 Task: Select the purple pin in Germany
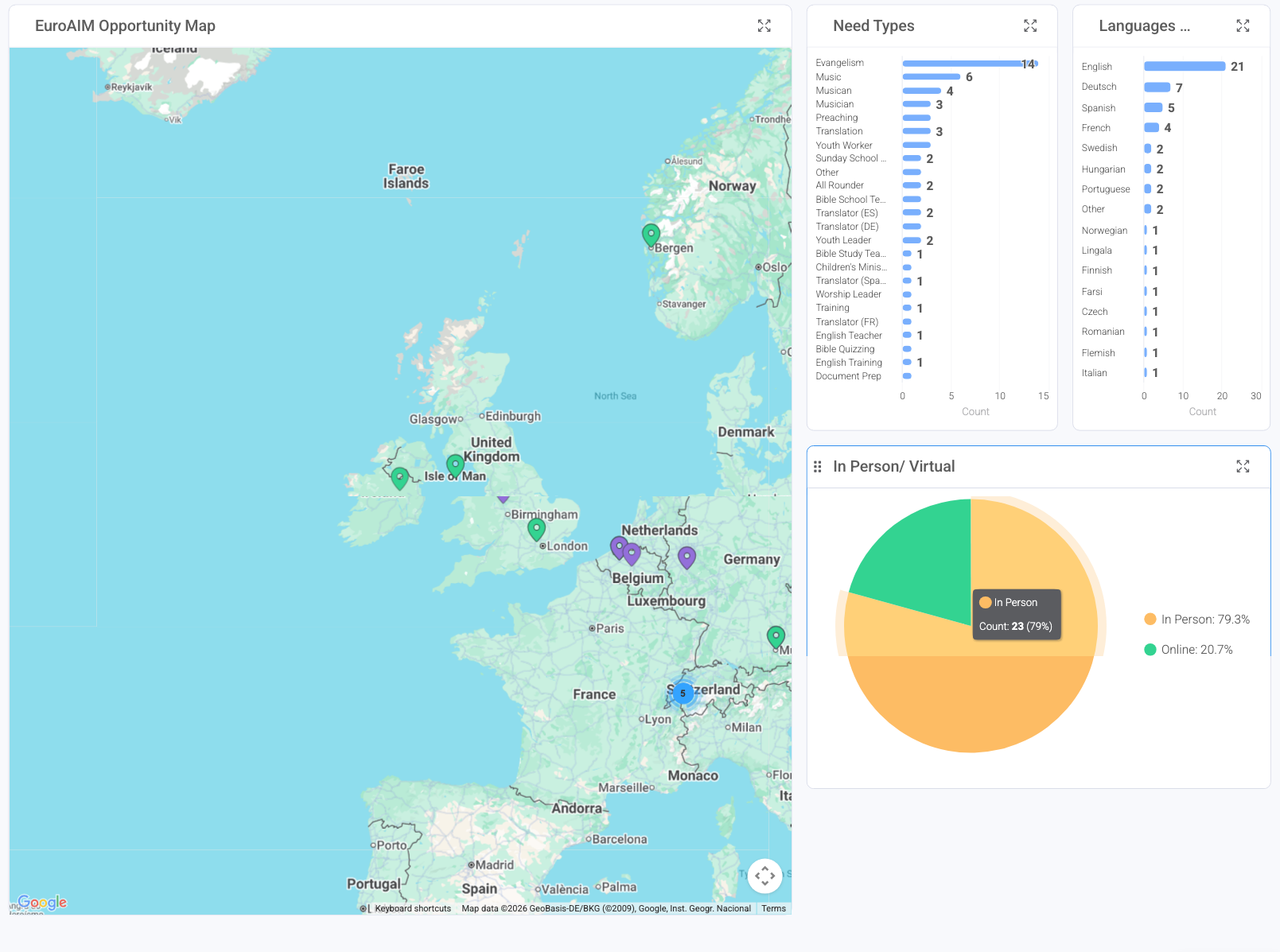pyautogui.click(x=687, y=557)
